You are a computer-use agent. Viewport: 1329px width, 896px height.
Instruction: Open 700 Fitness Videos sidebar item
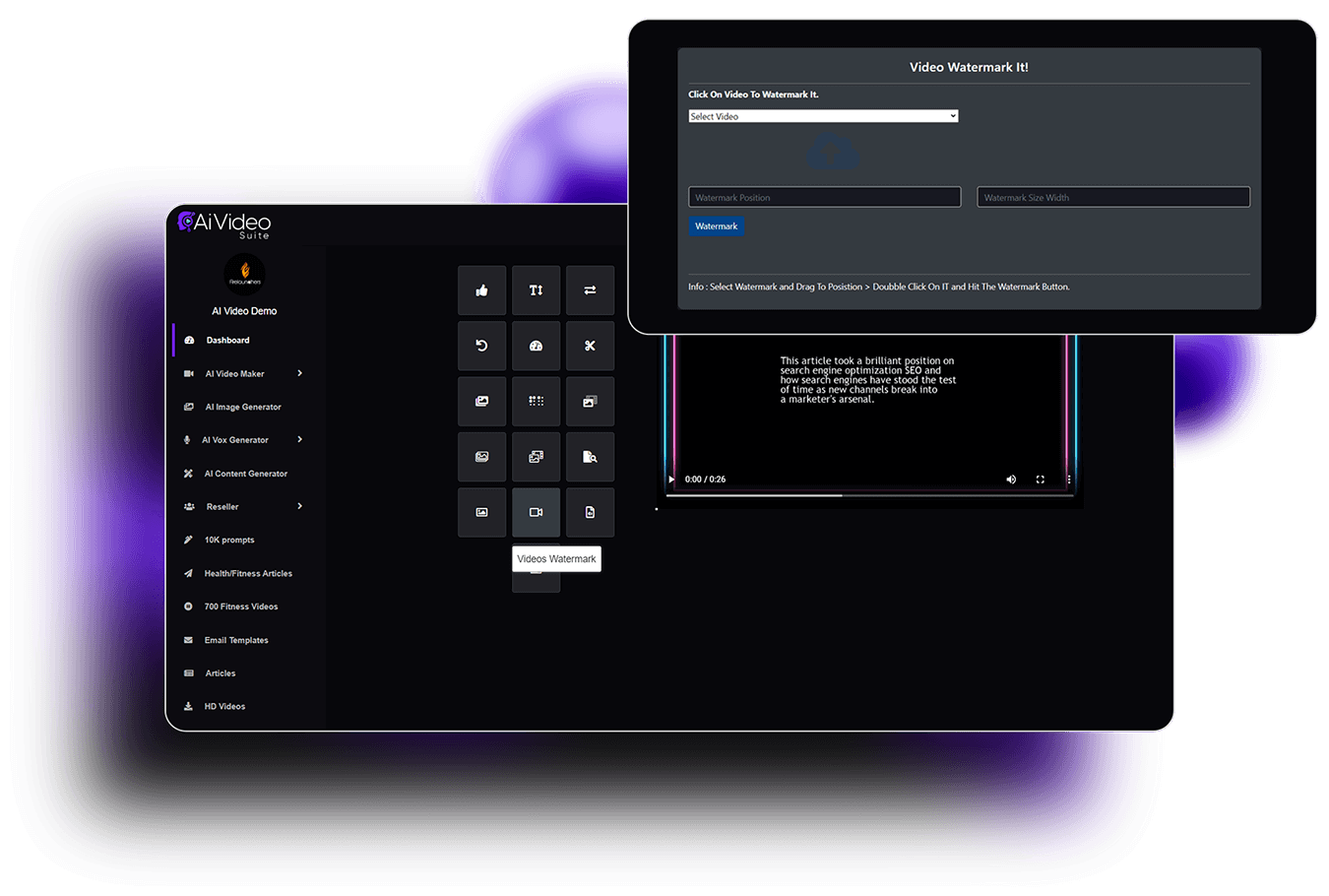(240, 607)
